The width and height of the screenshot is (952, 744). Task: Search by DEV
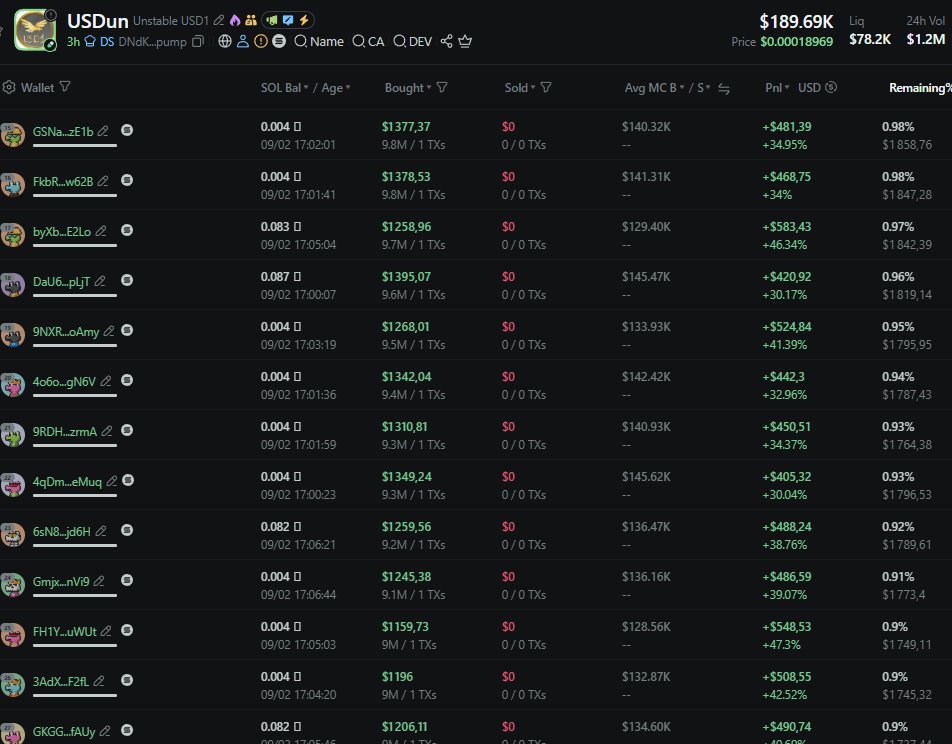click(x=412, y=41)
